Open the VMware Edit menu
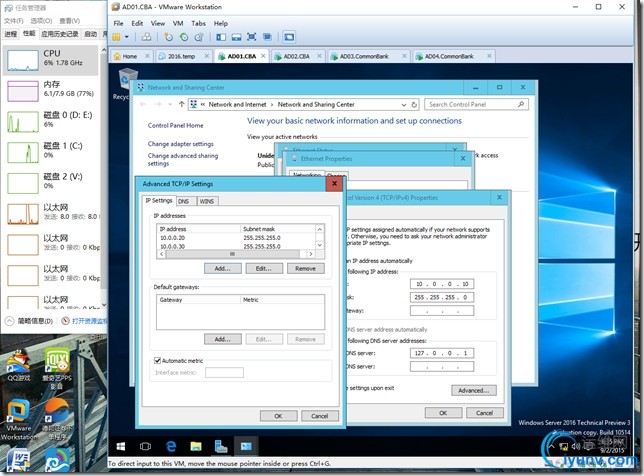Viewport: 644px width, 476px height. 137,23
